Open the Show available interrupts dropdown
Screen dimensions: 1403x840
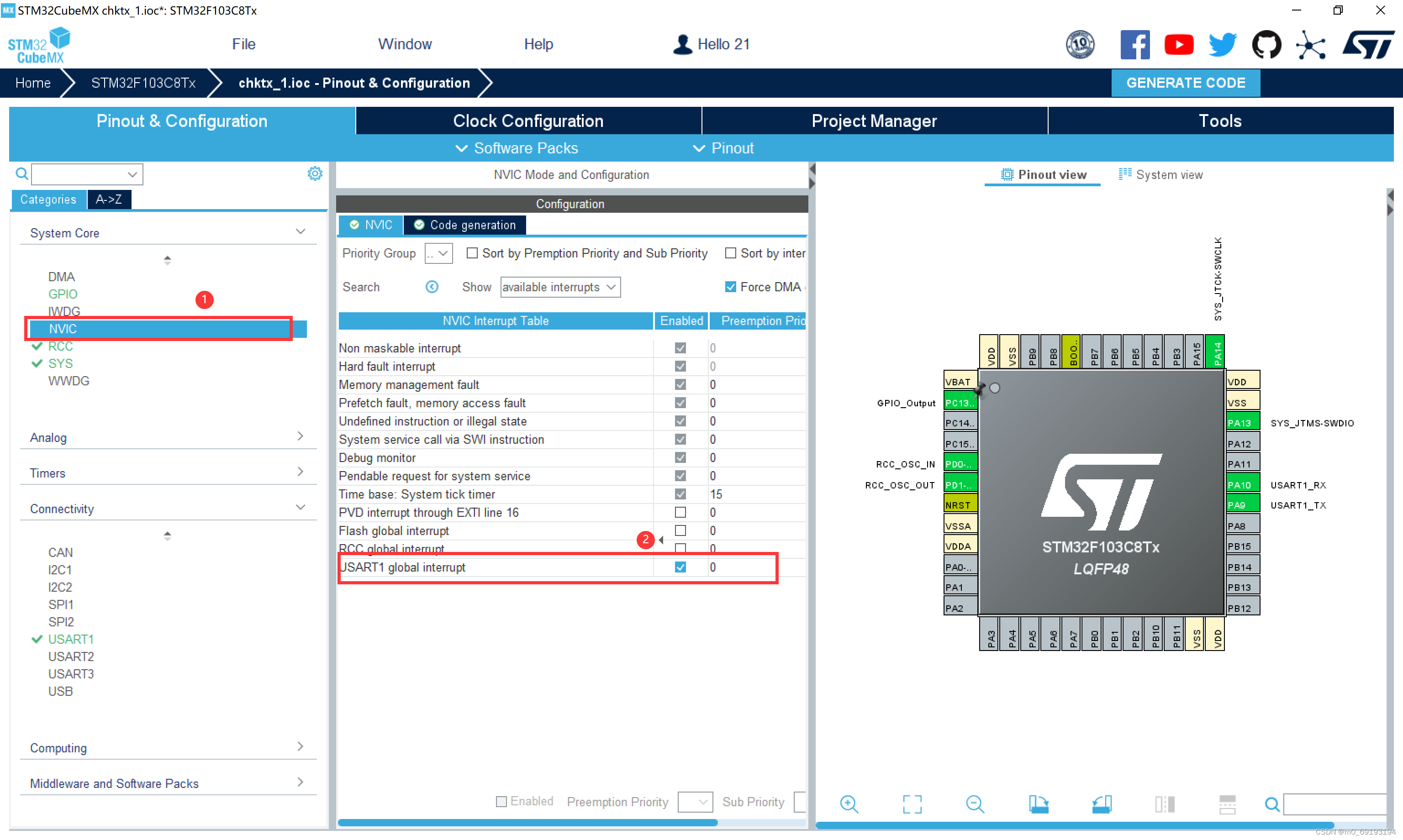[x=558, y=288]
